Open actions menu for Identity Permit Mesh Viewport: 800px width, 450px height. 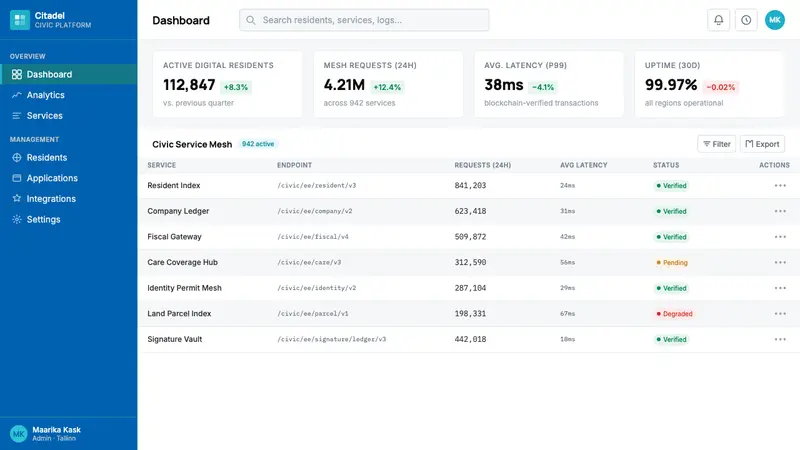780,288
